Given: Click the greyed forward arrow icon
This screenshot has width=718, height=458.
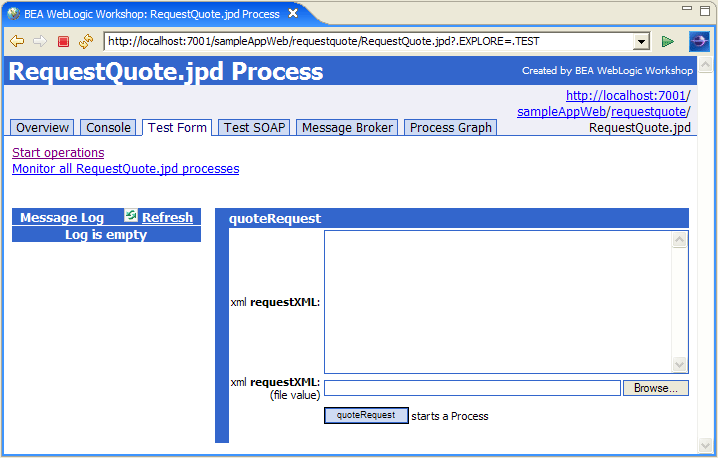Looking at the screenshot, I should [x=40, y=42].
